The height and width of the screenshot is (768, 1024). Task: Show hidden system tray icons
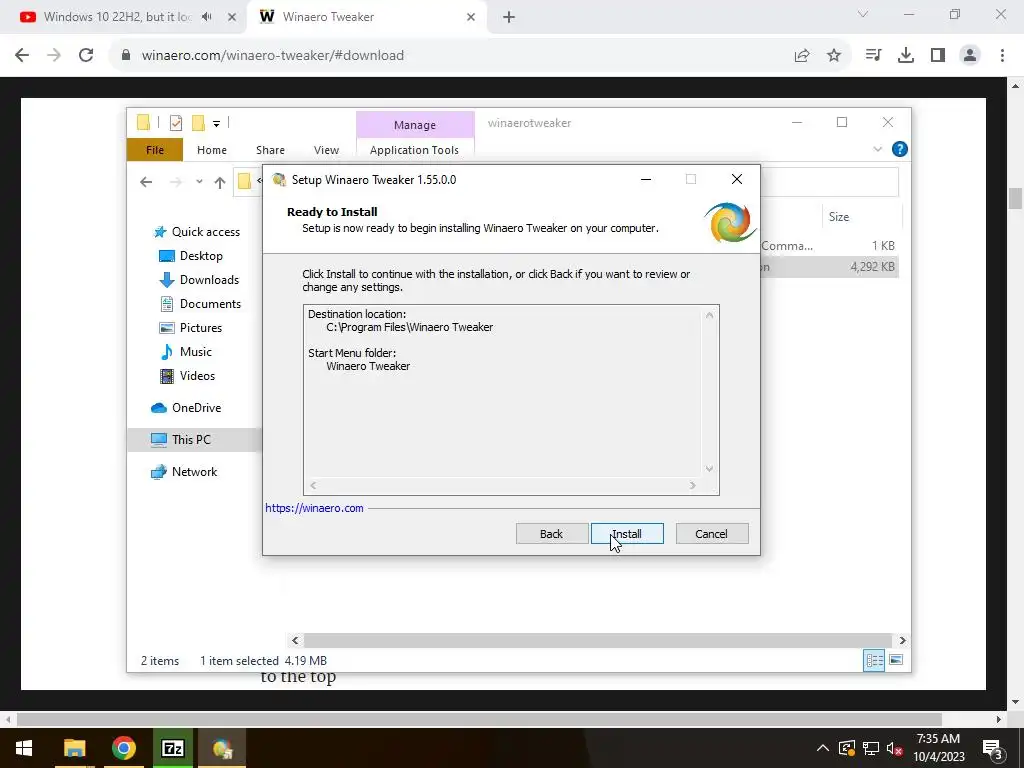tap(822, 748)
